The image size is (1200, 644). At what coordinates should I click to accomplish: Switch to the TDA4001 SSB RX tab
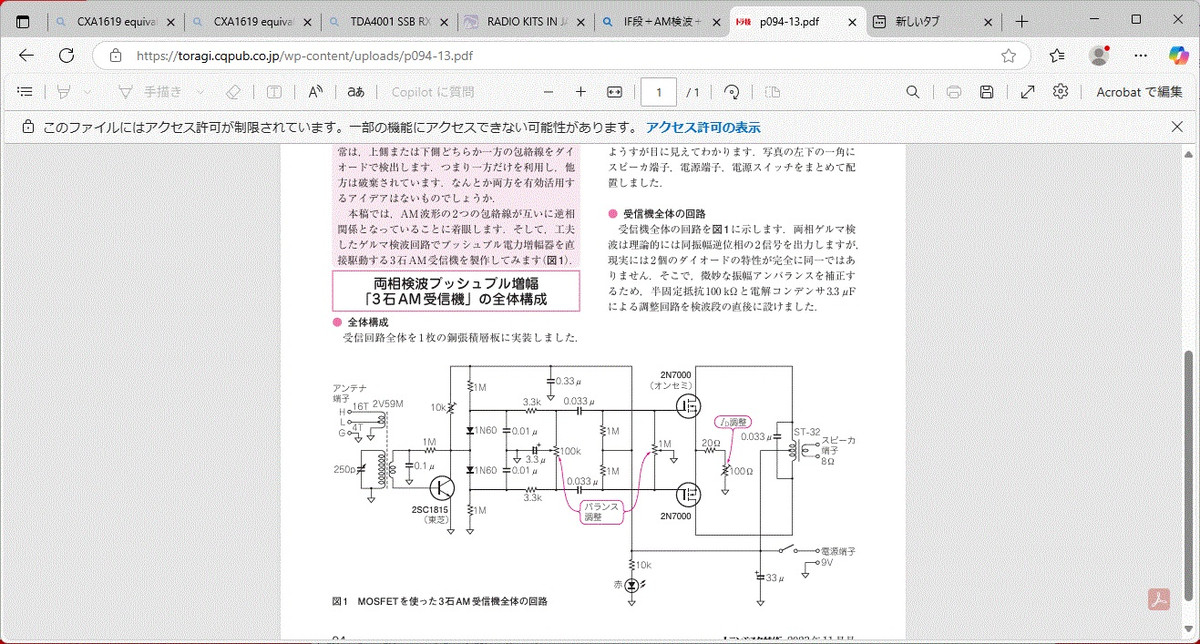click(389, 21)
